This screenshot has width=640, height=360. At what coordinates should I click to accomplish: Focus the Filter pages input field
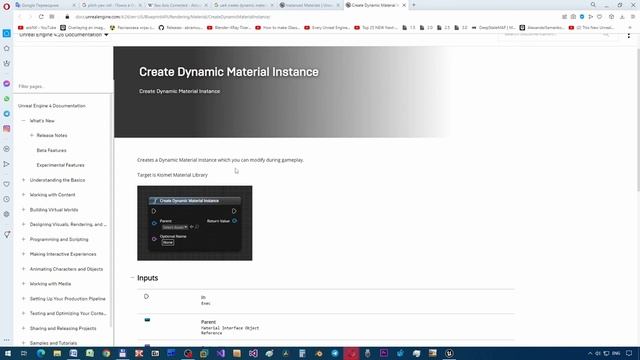point(63,87)
